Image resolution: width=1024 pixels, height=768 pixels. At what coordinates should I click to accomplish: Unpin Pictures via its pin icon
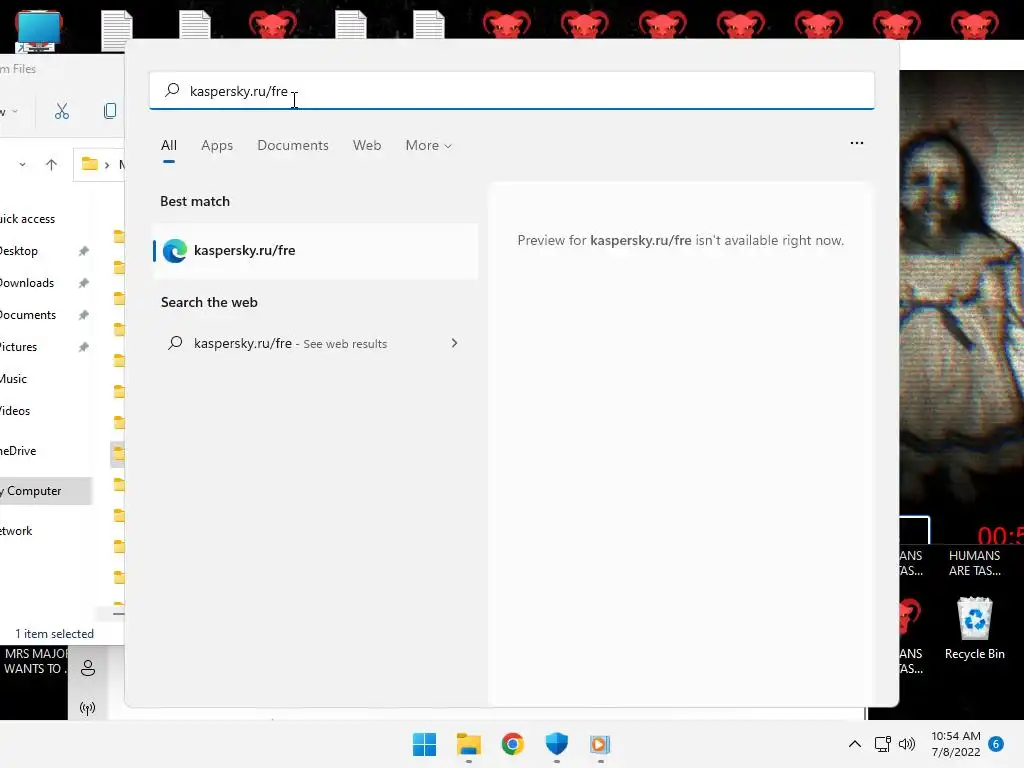(84, 347)
